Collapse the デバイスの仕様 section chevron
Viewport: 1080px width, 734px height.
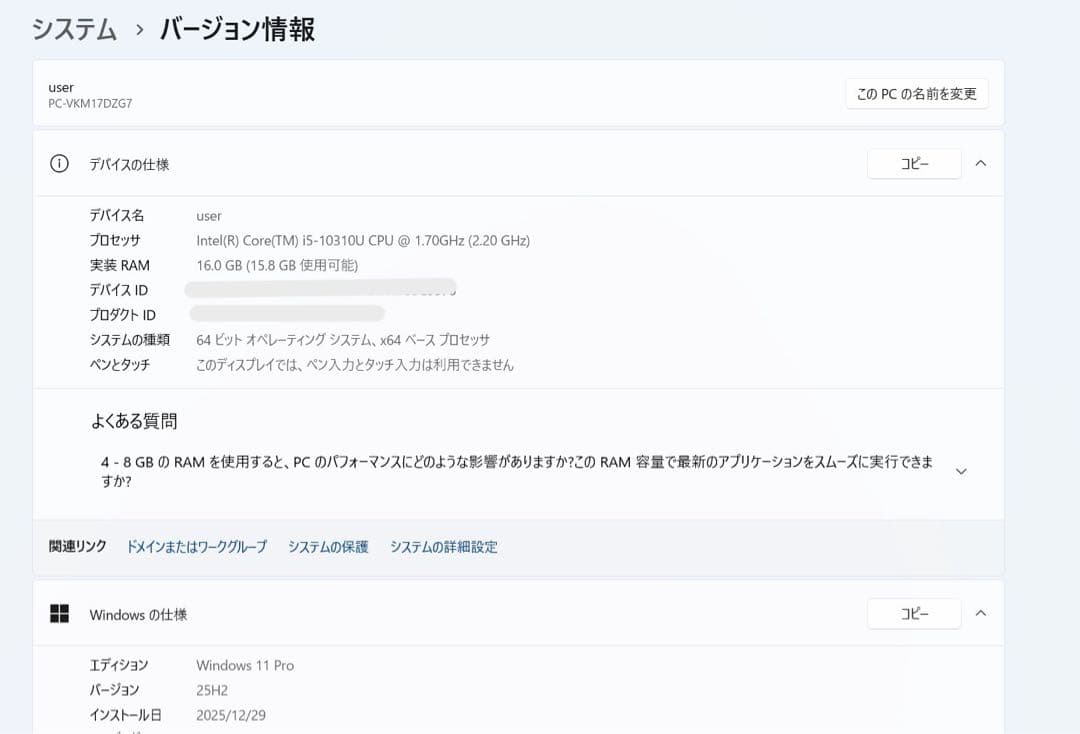(981, 163)
